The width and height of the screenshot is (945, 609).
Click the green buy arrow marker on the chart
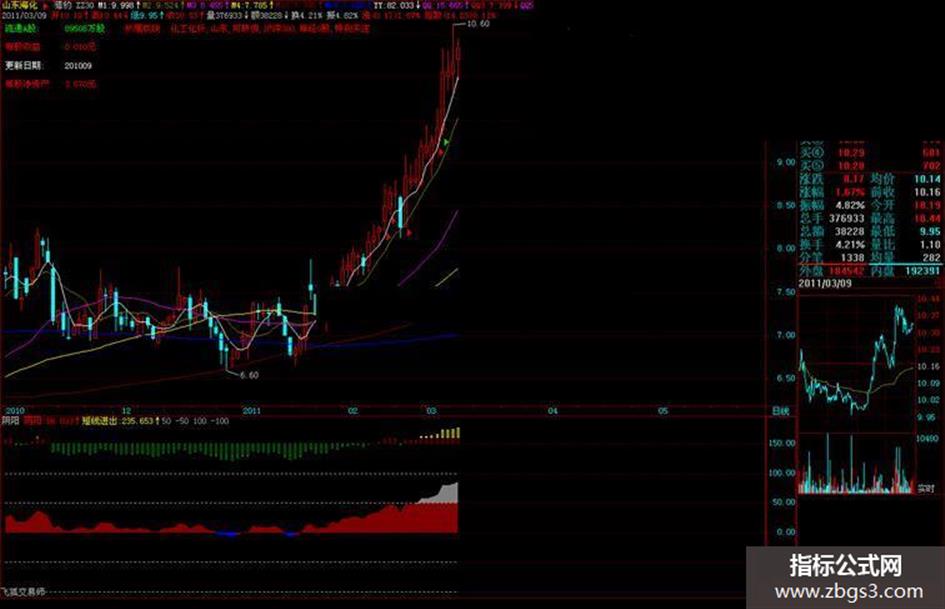(x=447, y=142)
